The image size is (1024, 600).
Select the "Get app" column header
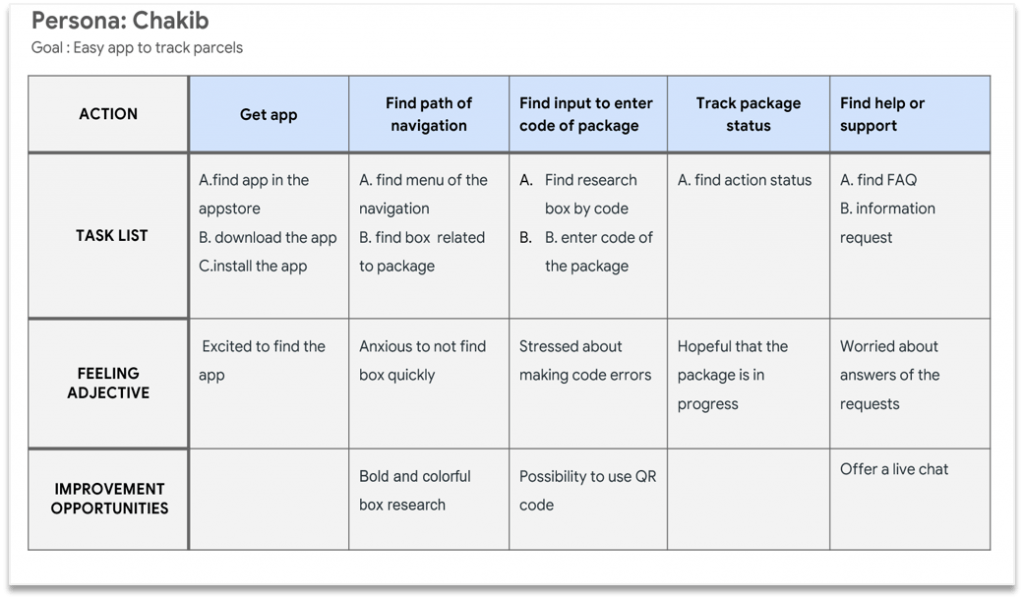coord(268,114)
